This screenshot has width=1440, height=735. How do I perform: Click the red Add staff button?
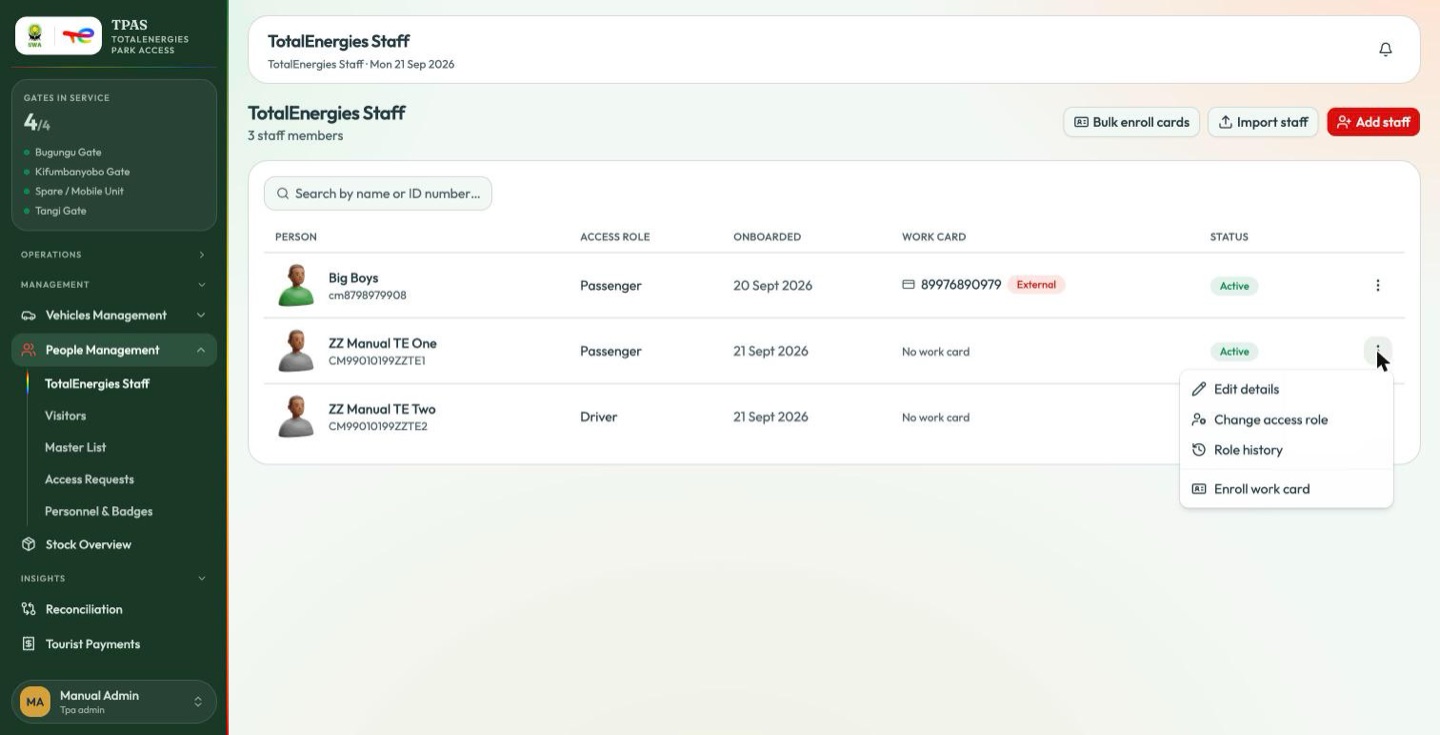point(1373,122)
